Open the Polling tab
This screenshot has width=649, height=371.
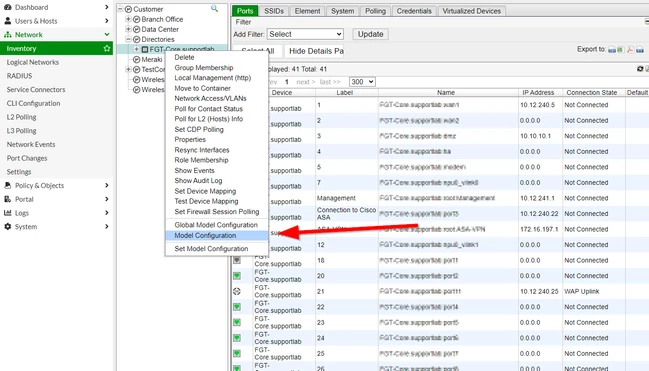tap(375, 11)
